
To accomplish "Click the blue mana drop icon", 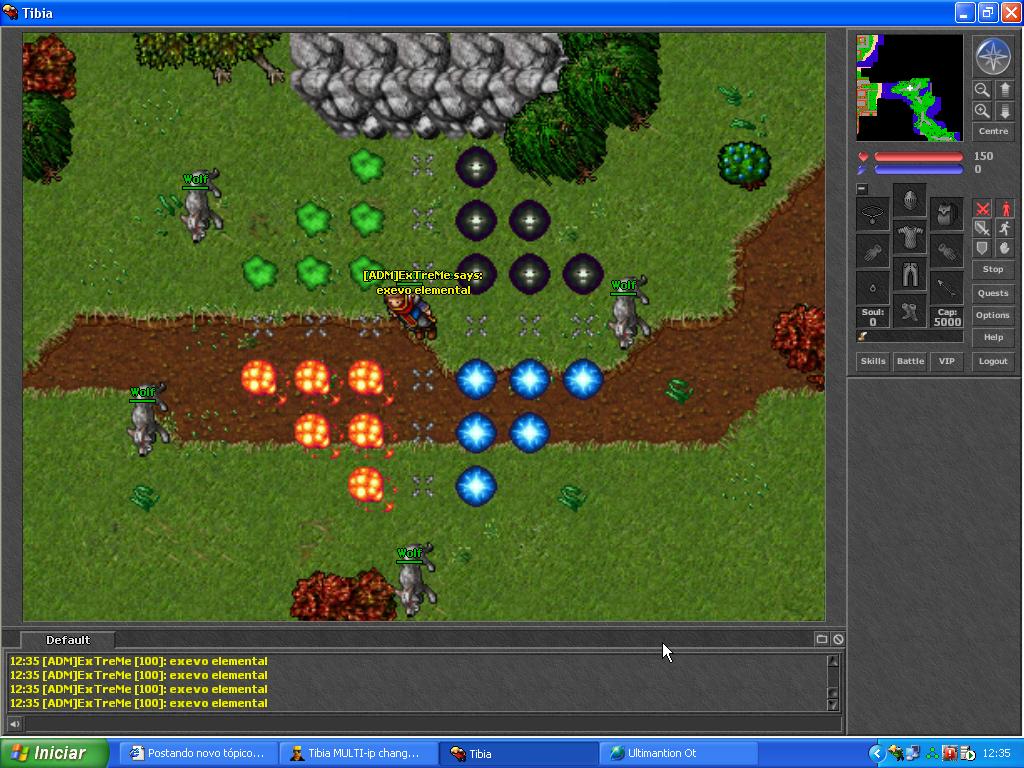I will pos(863,170).
